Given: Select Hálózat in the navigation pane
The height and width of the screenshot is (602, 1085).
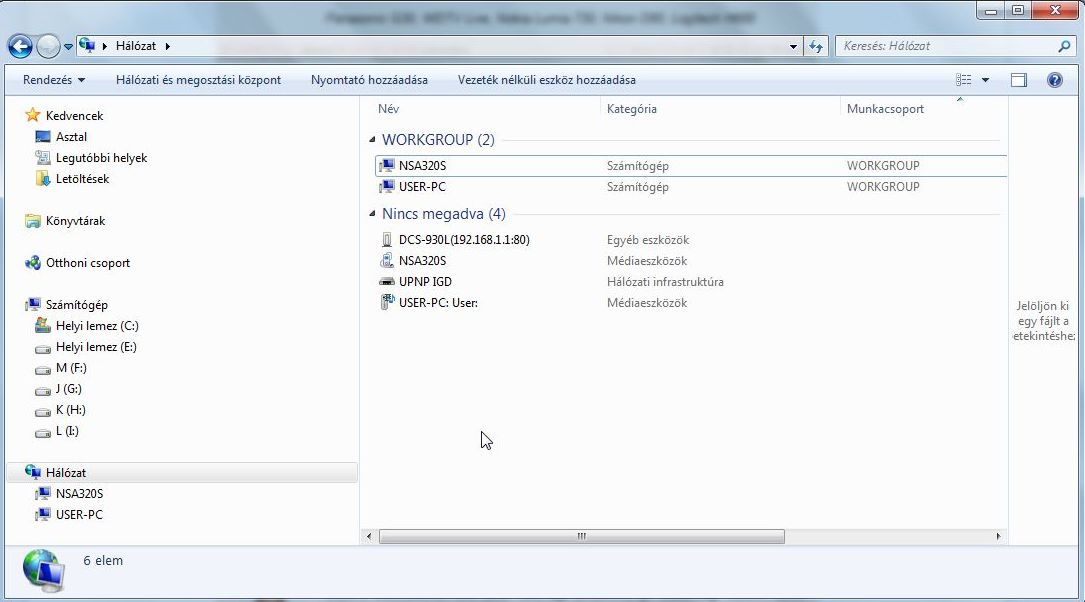Looking at the screenshot, I should coord(182,473).
